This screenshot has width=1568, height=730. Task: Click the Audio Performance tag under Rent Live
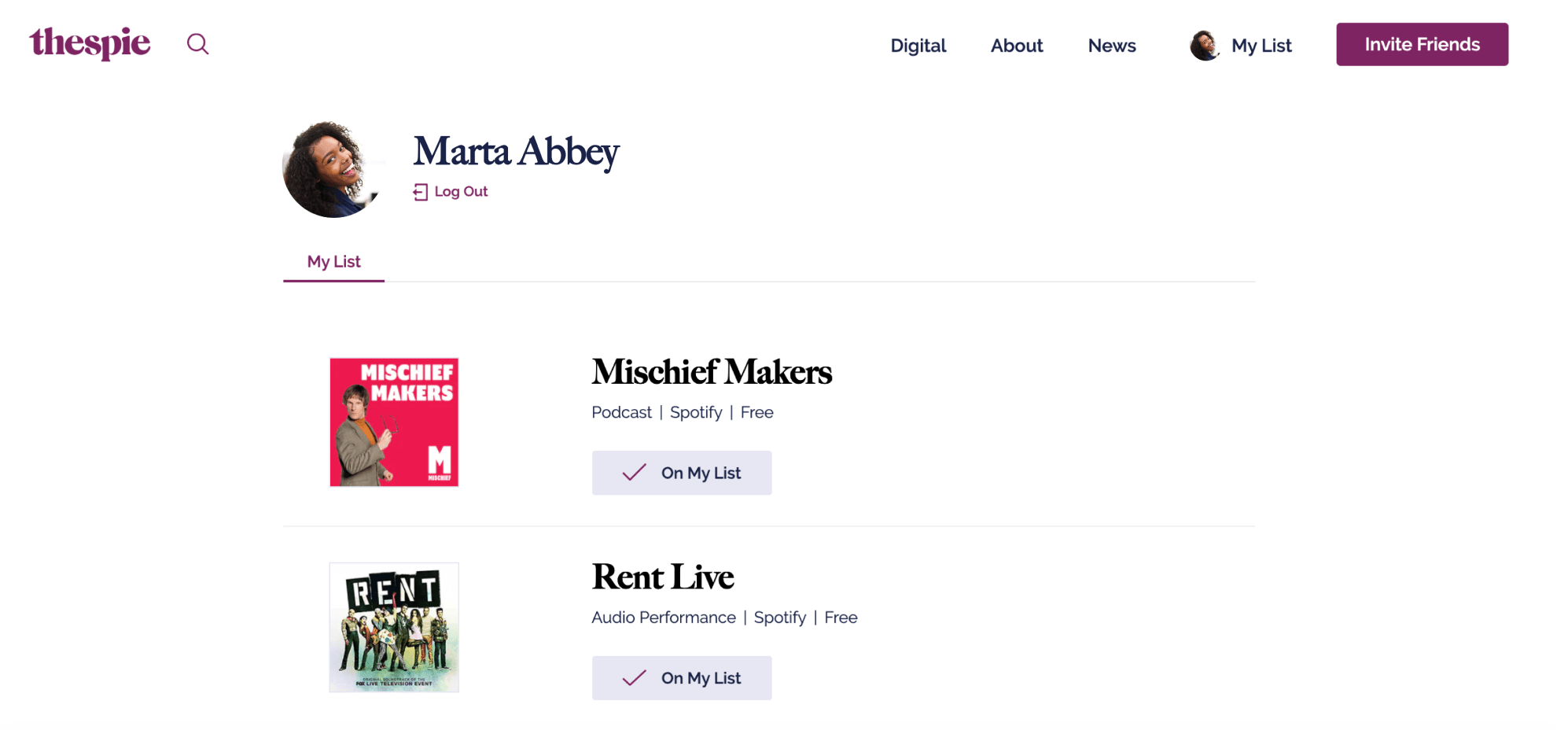pyautogui.click(x=663, y=618)
